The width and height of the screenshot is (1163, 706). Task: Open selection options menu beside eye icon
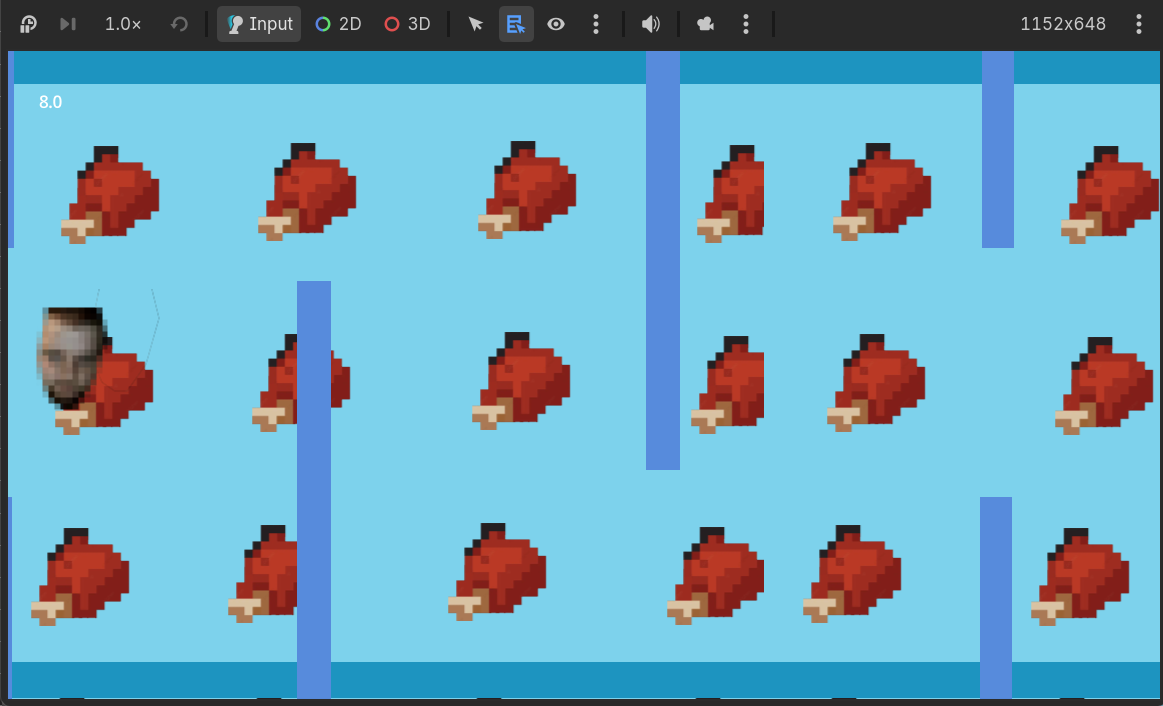tap(596, 24)
